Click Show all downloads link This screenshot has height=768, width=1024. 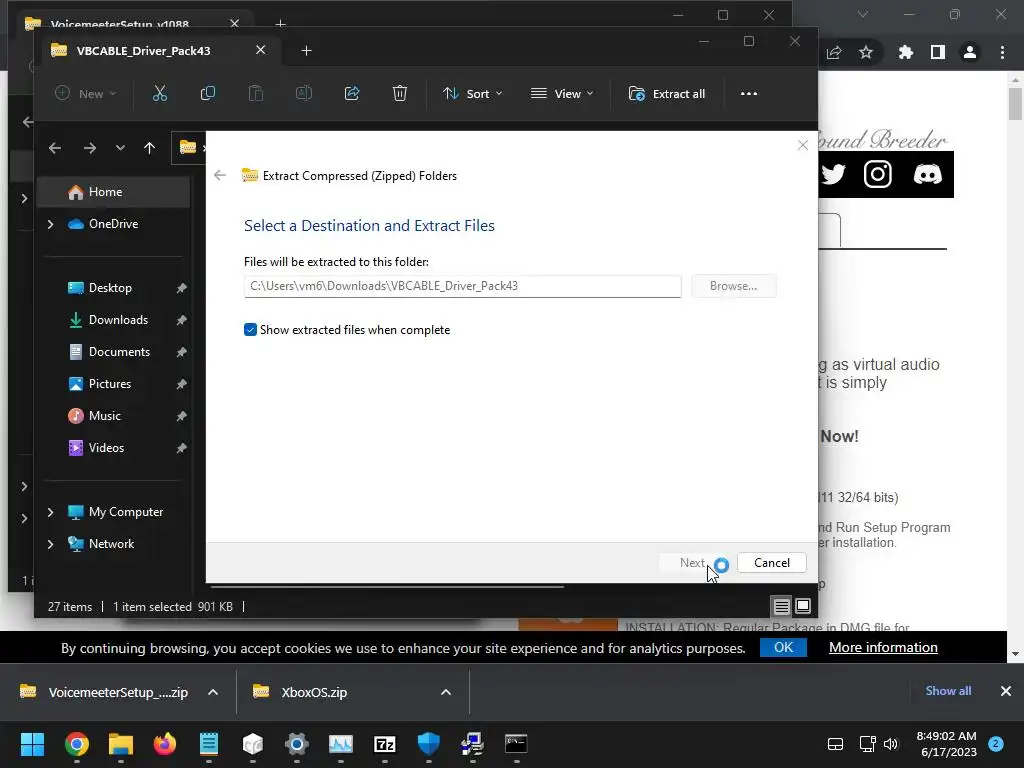(x=948, y=691)
